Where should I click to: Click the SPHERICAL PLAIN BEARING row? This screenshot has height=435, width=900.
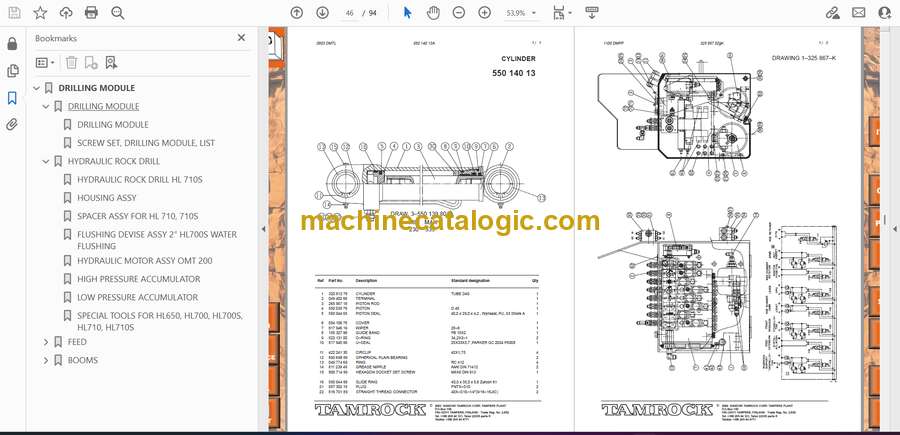(x=428, y=358)
